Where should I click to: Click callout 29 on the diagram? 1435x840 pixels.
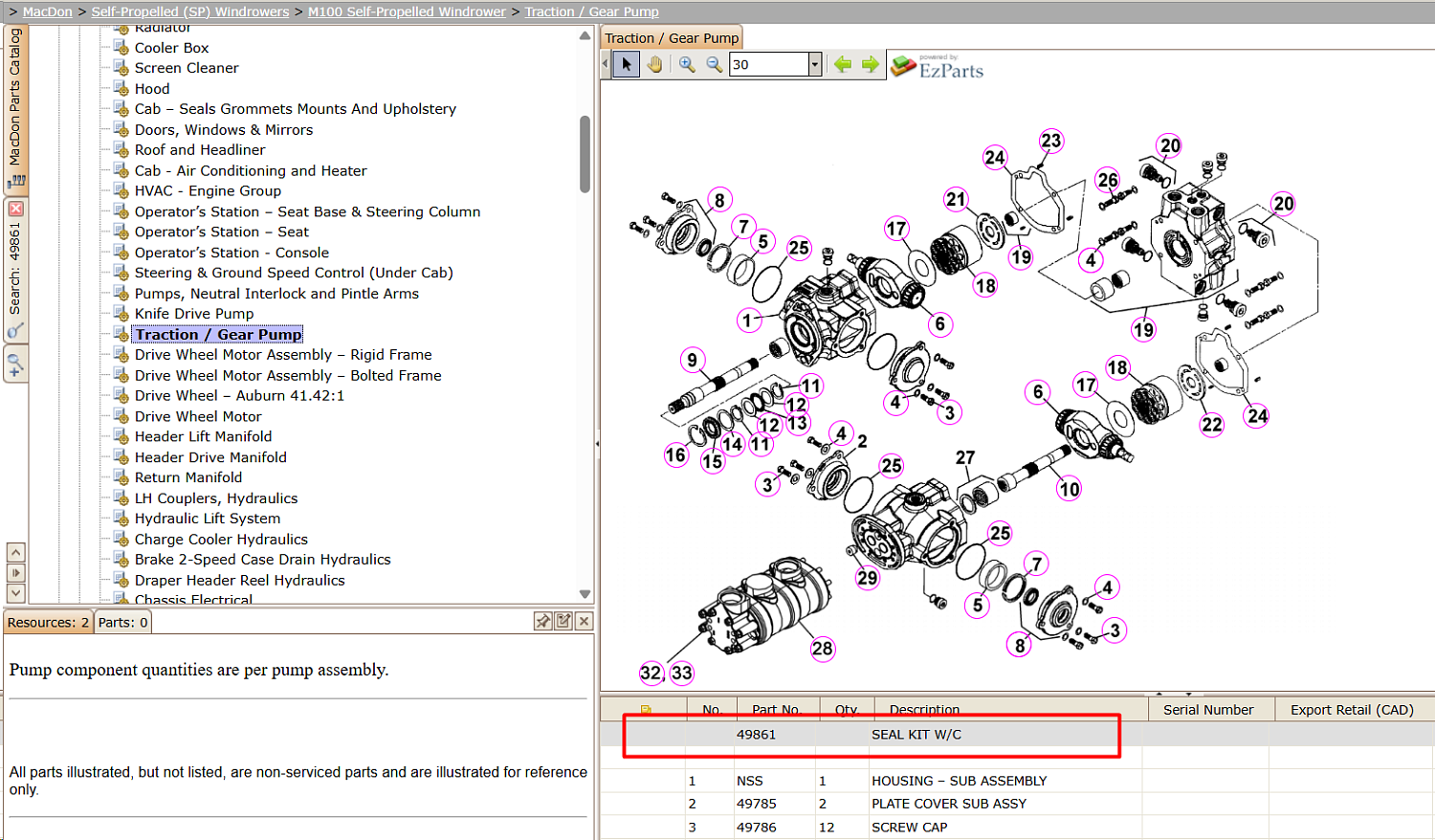868,578
